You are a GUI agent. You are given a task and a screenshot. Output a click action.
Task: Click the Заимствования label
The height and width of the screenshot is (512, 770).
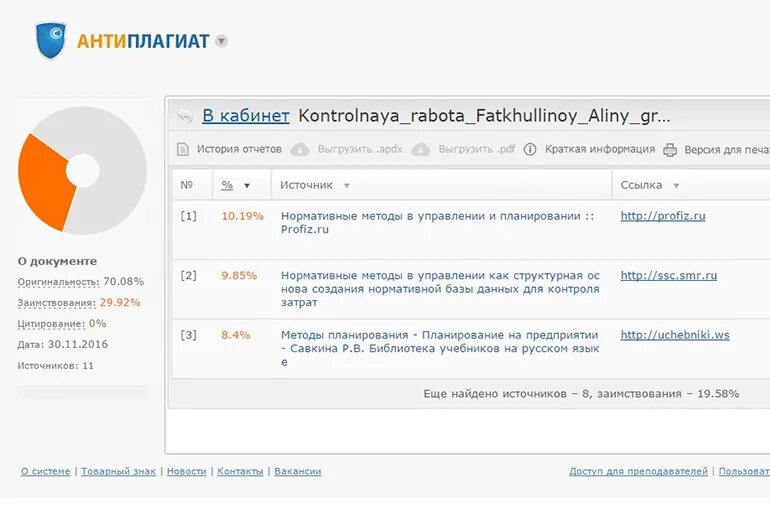pyautogui.click(x=56, y=303)
